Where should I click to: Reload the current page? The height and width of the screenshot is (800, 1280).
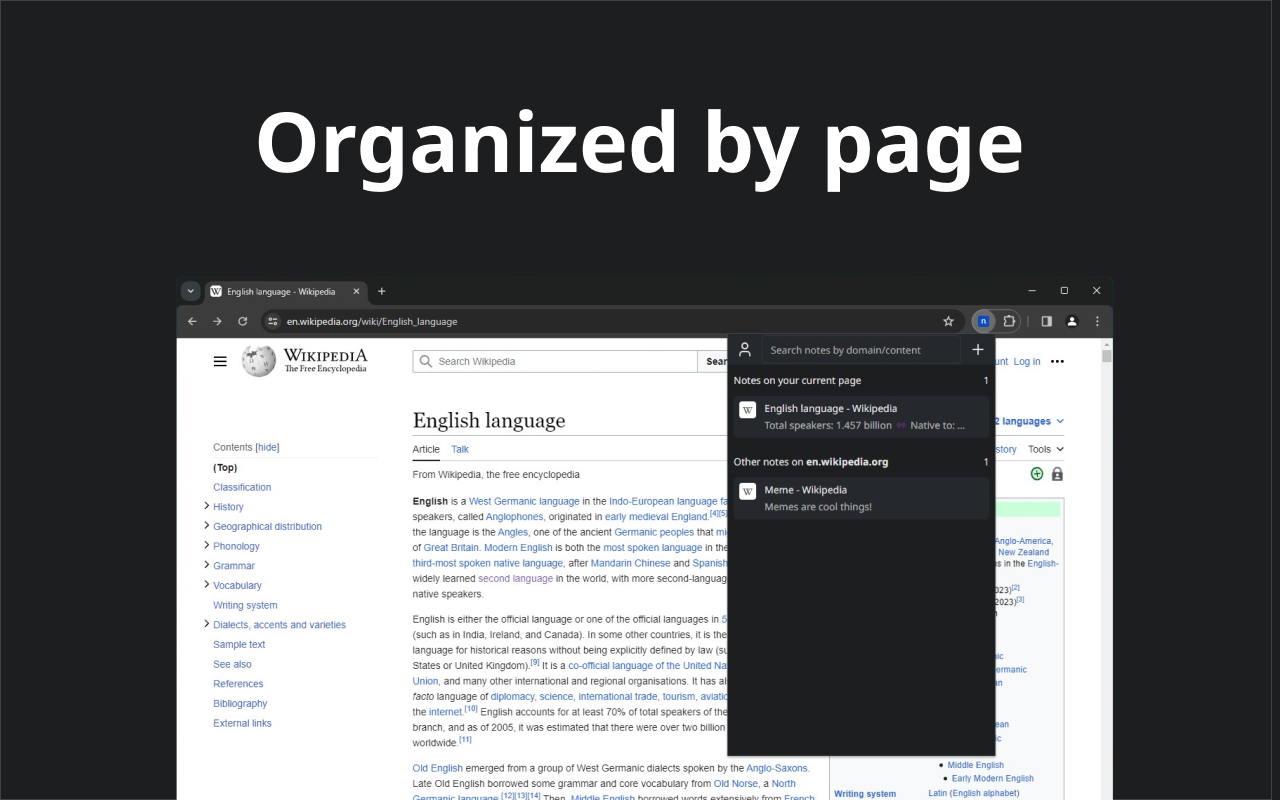tap(242, 321)
